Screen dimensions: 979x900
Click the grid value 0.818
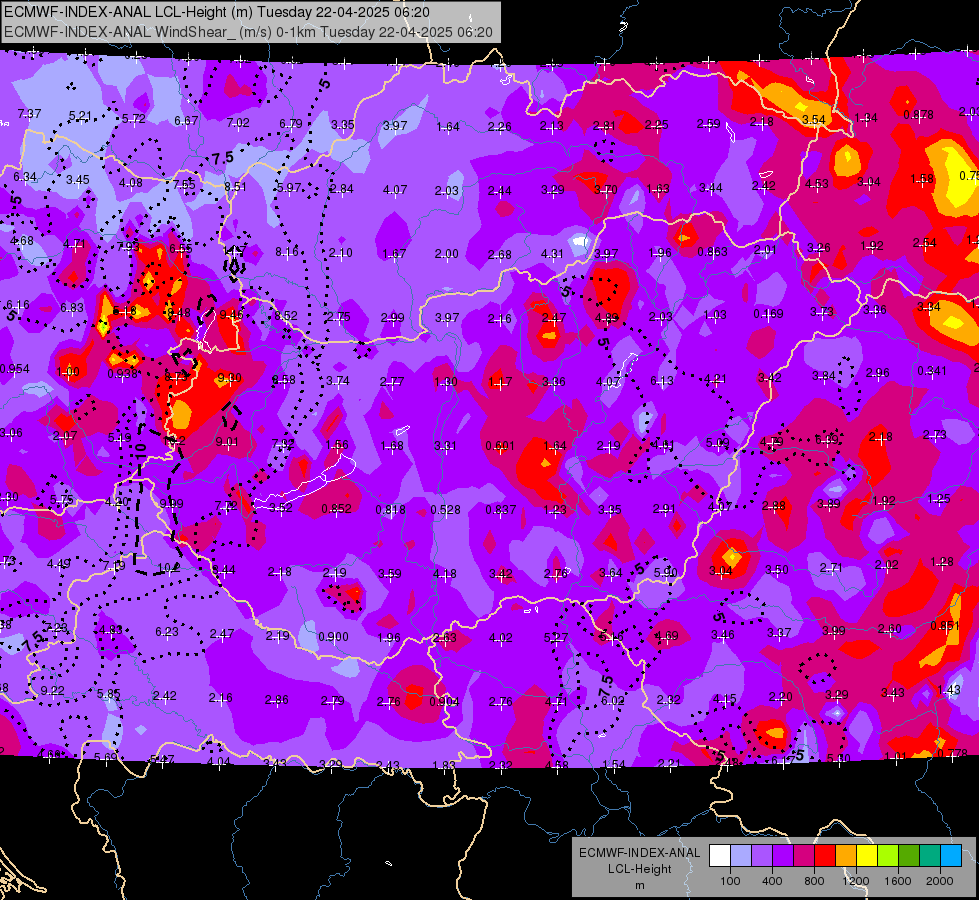coord(390,510)
